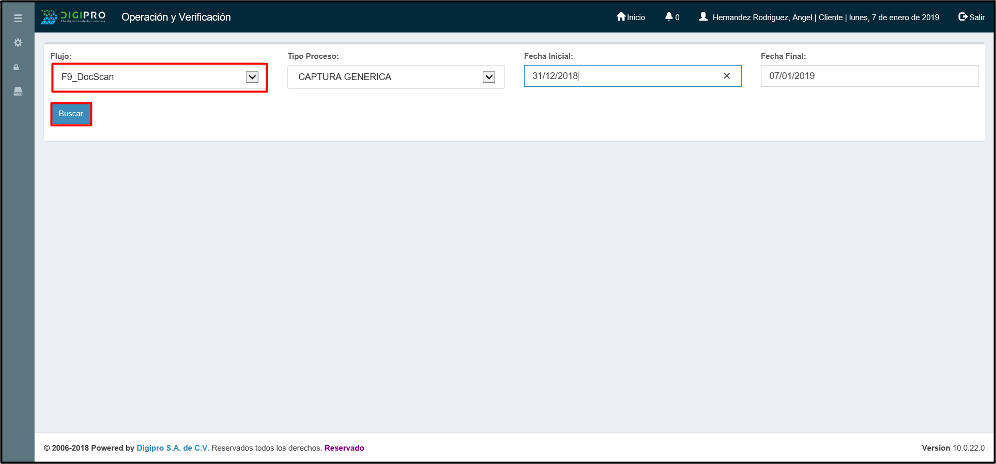This screenshot has width=996, height=464.
Task: Click the DigiPro logo
Action: 72,17
